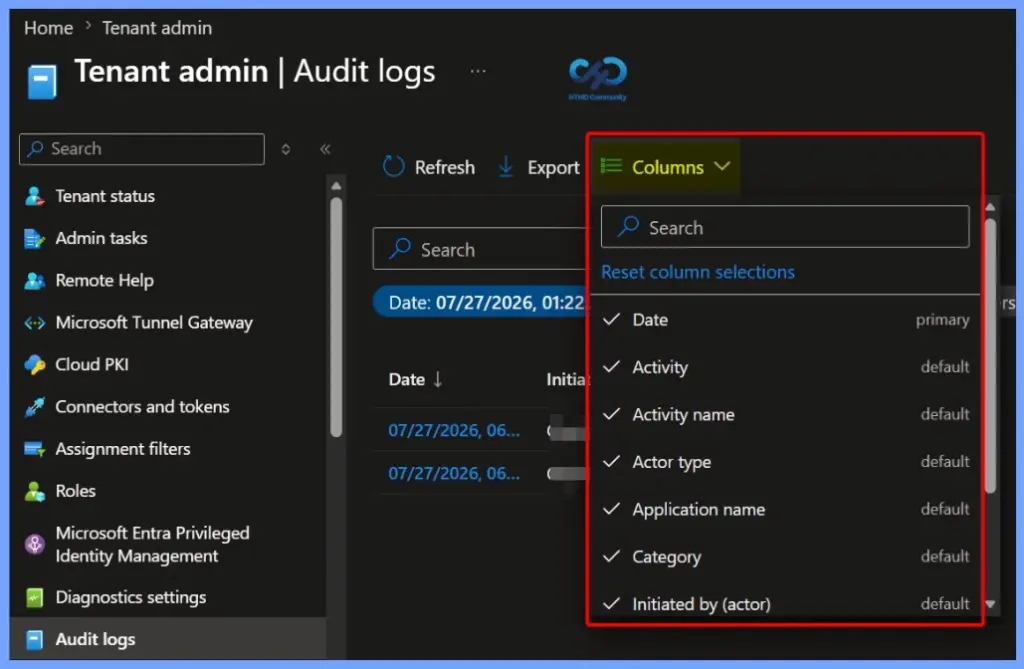Click sidebar scroll up arrow
The height and width of the screenshot is (669, 1024).
click(336, 186)
